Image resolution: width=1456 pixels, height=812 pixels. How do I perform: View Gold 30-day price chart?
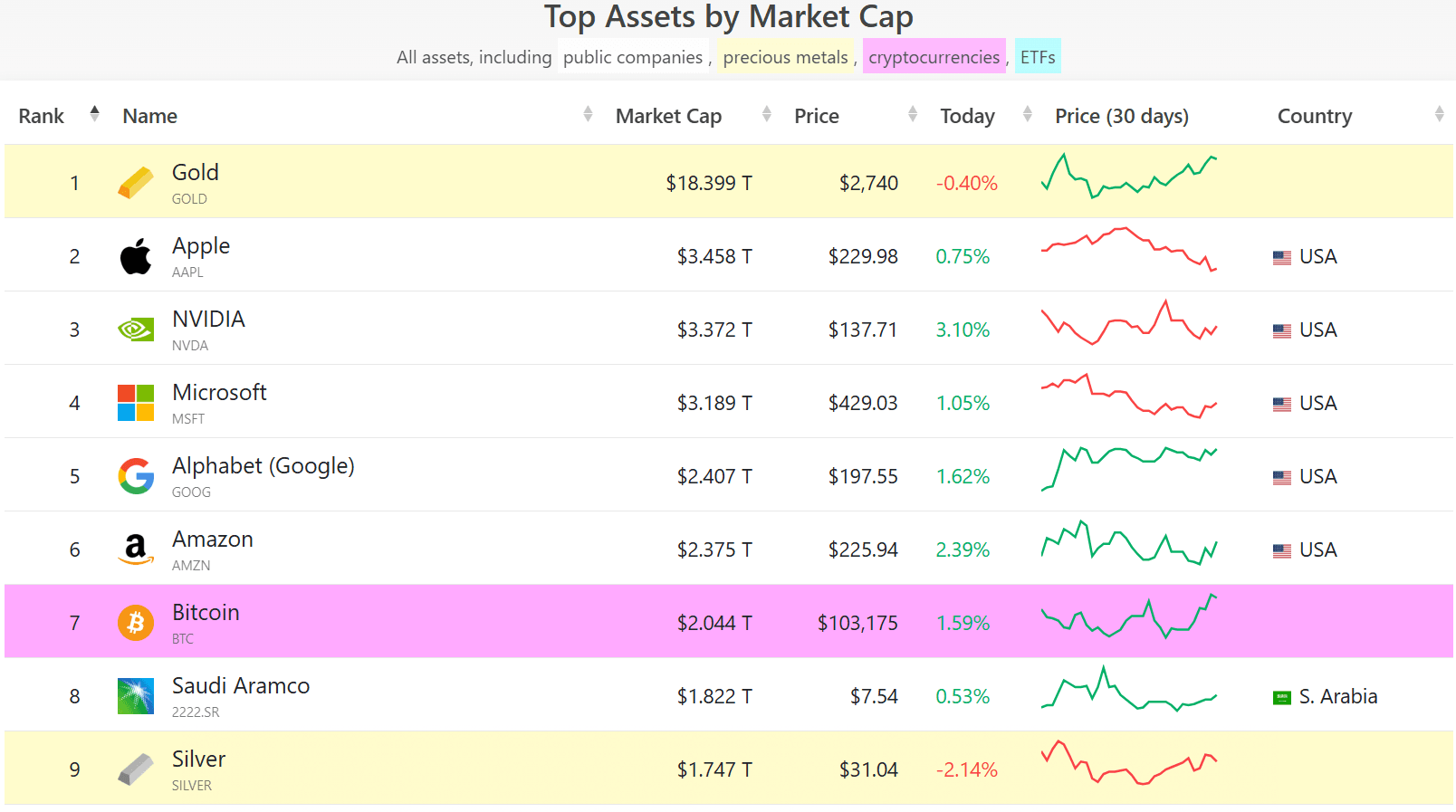[1129, 177]
